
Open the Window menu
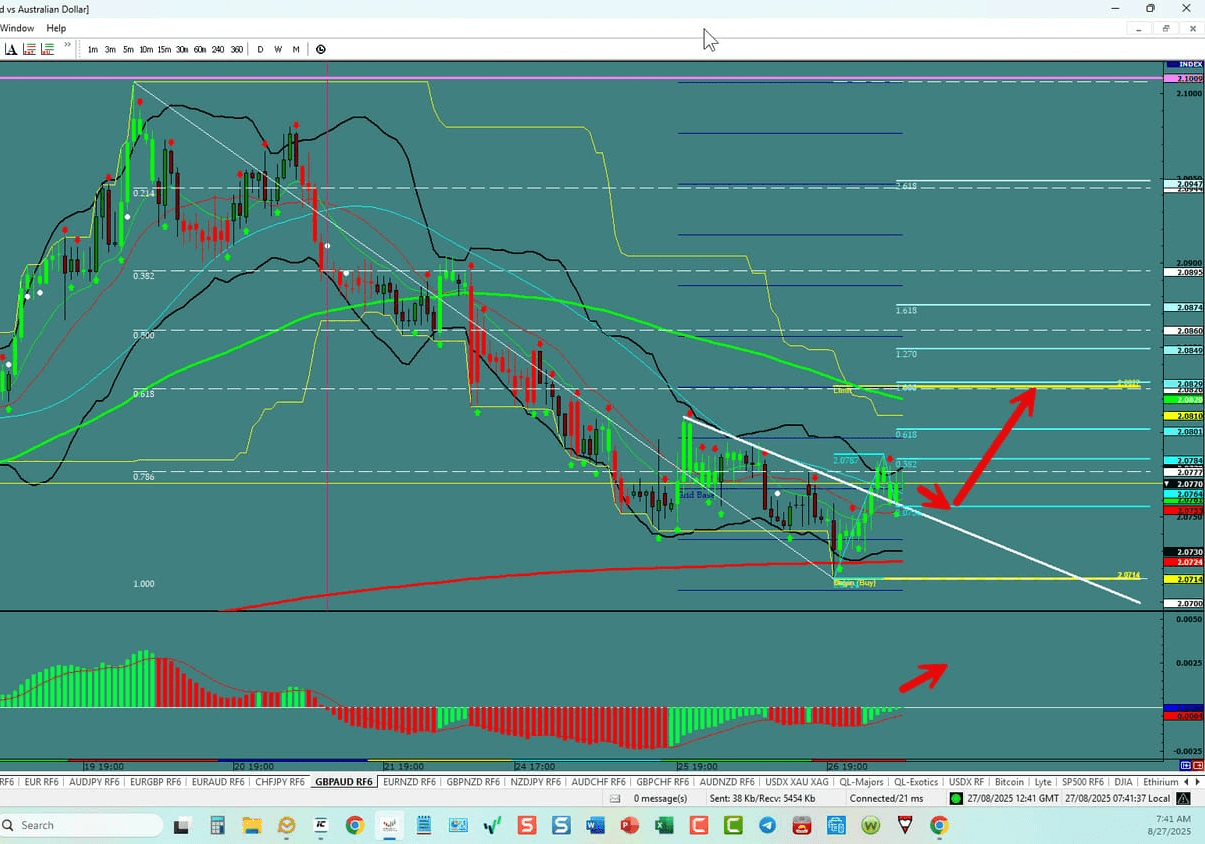(17, 28)
